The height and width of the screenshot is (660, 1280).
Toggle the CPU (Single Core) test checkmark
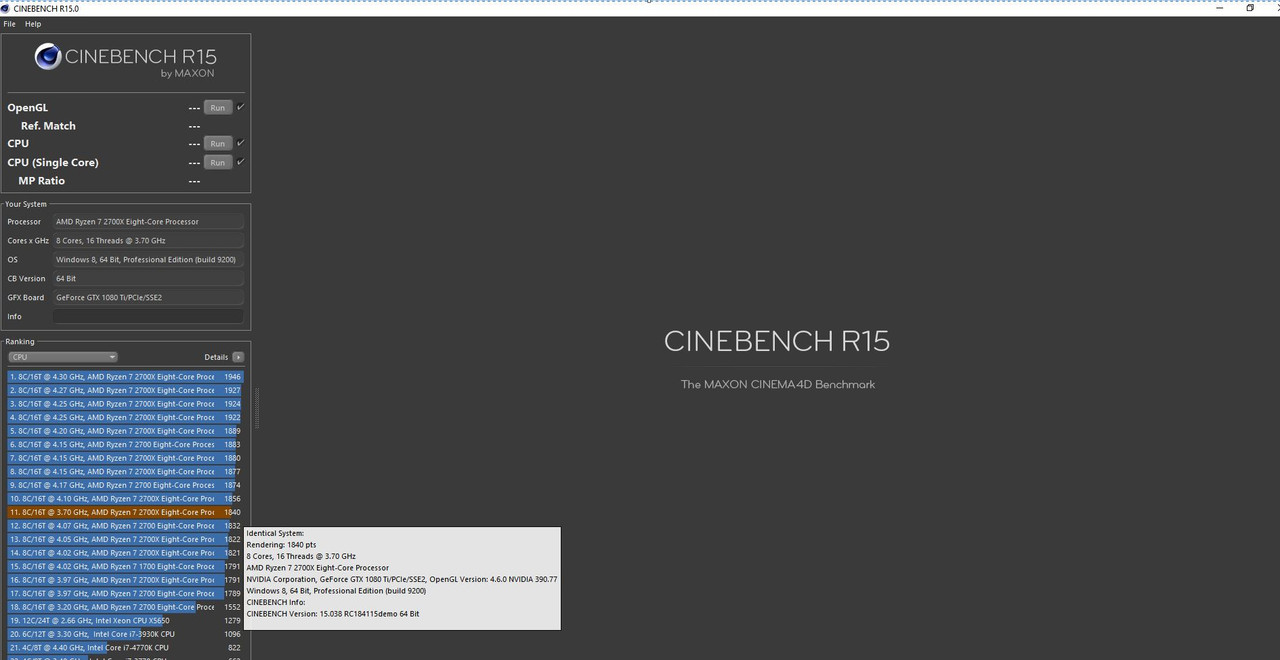(241, 162)
